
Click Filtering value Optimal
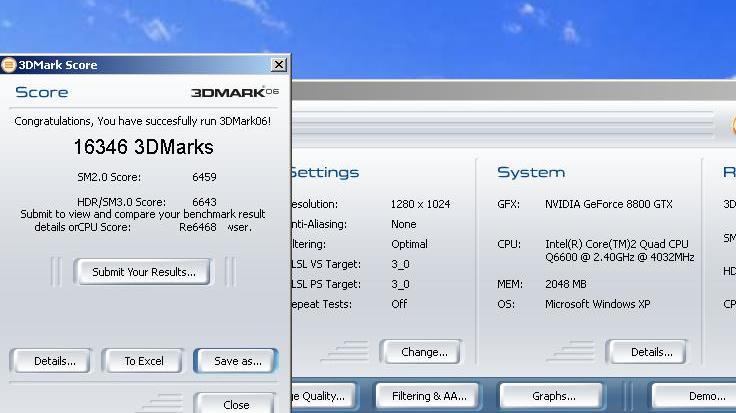tap(409, 245)
